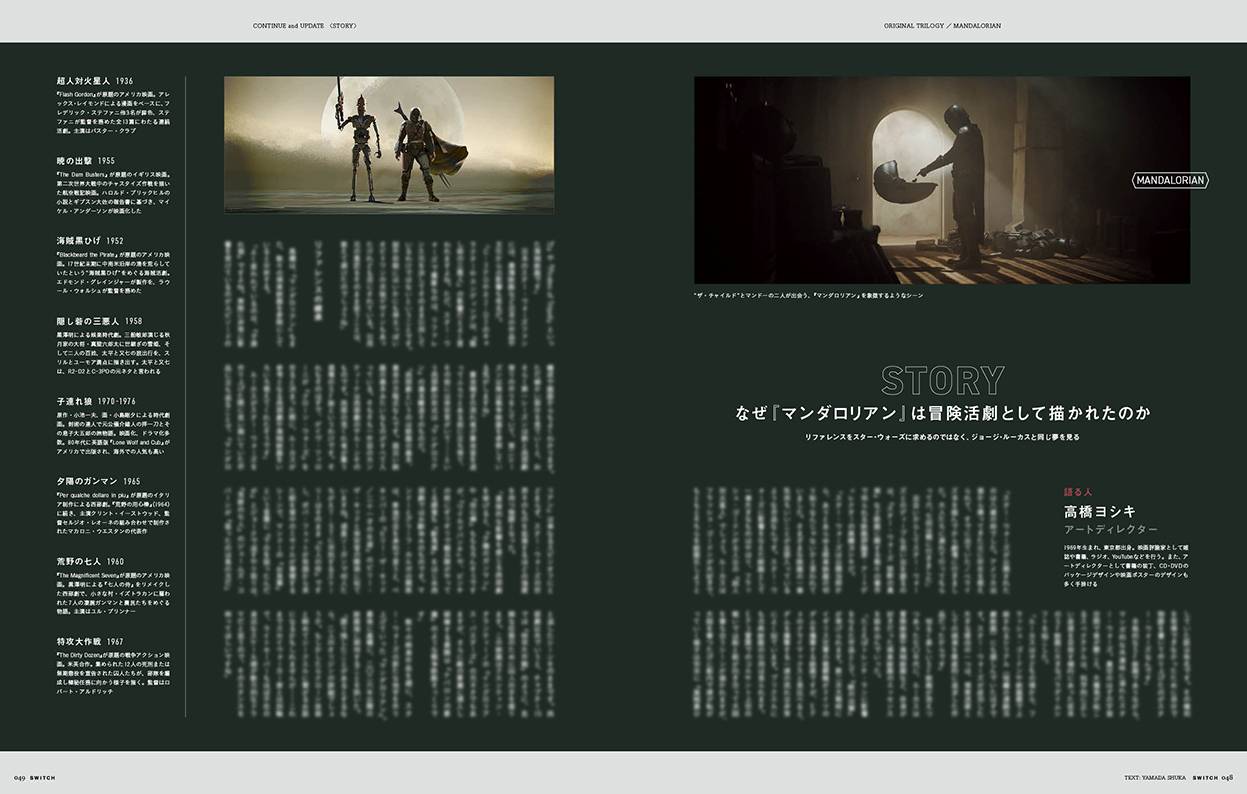Viewport: 1247px width, 794px height.
Task: Click sidebar title 暁の出撃 1955
Action: pos(86,160)
